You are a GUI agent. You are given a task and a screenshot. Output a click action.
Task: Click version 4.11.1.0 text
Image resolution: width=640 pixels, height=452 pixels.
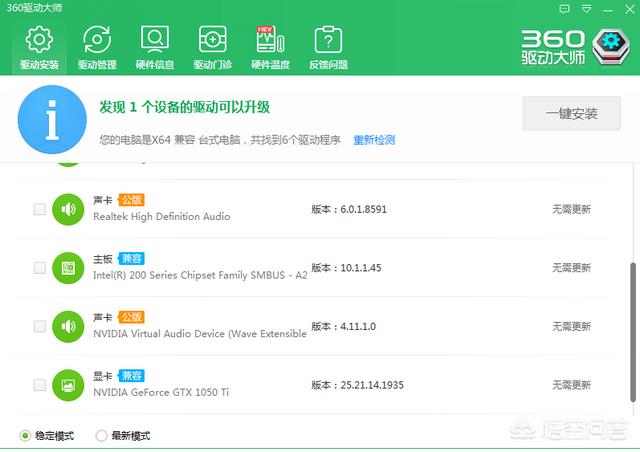(x=344, y=326)
